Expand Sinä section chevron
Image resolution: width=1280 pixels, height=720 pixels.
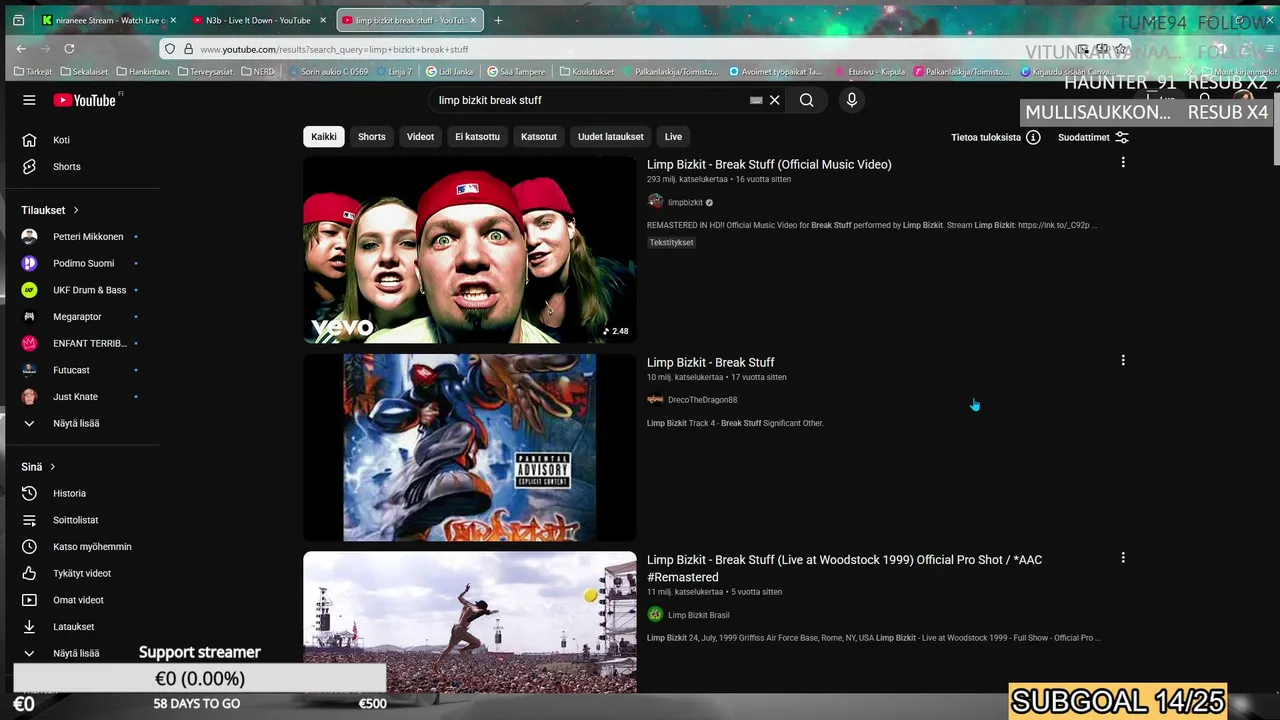52,467
